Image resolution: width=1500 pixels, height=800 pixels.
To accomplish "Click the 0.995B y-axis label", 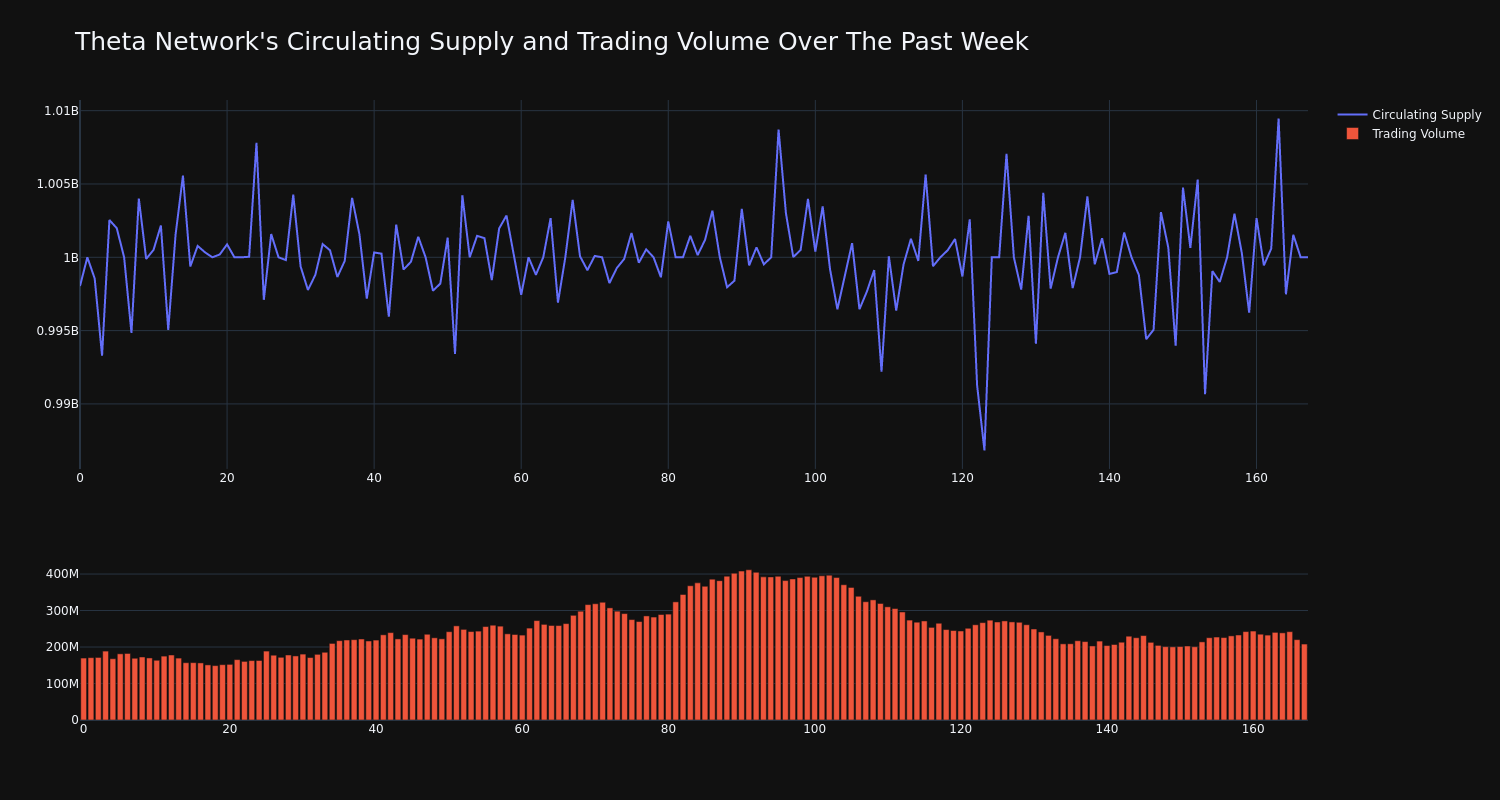I will (x=58, y=331).
